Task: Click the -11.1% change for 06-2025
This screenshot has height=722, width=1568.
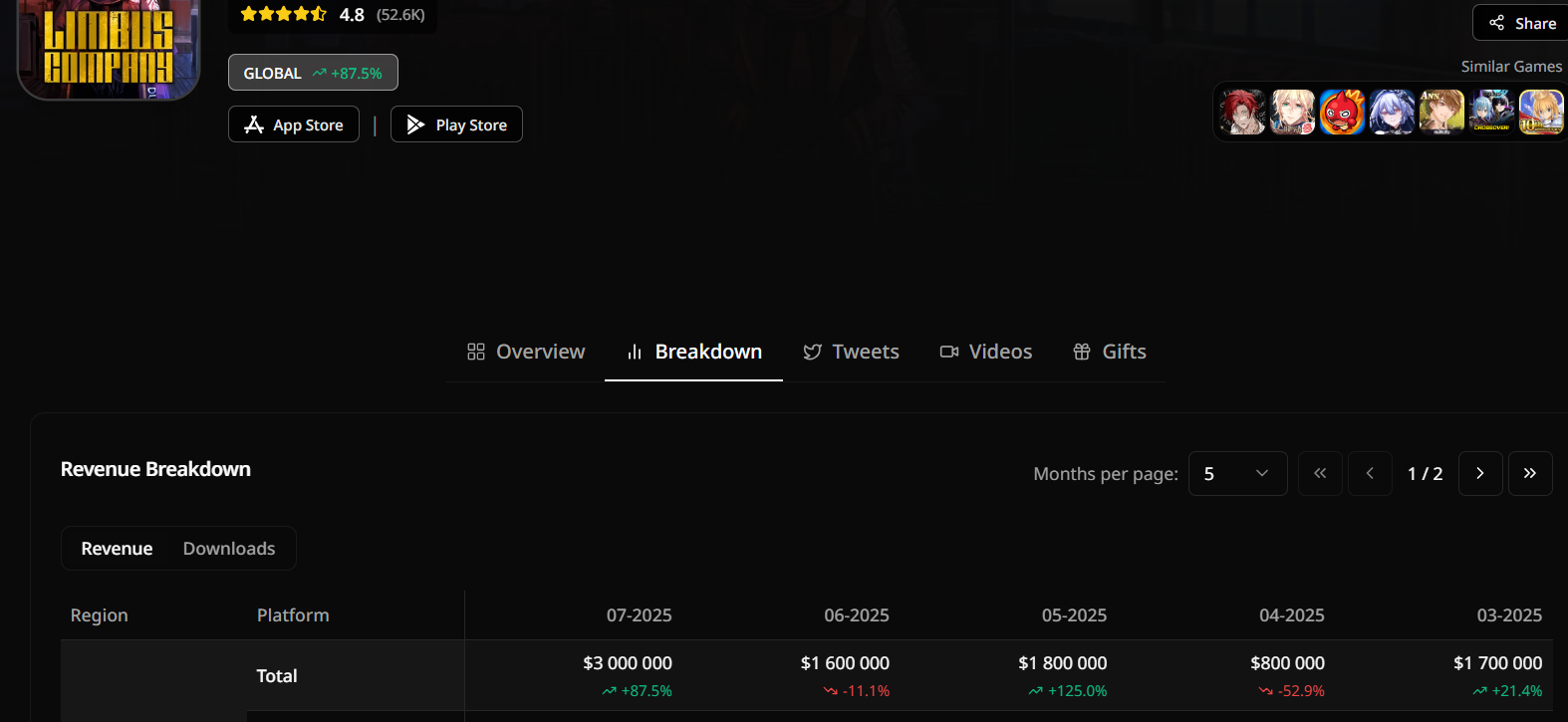Action: [857, 691]
